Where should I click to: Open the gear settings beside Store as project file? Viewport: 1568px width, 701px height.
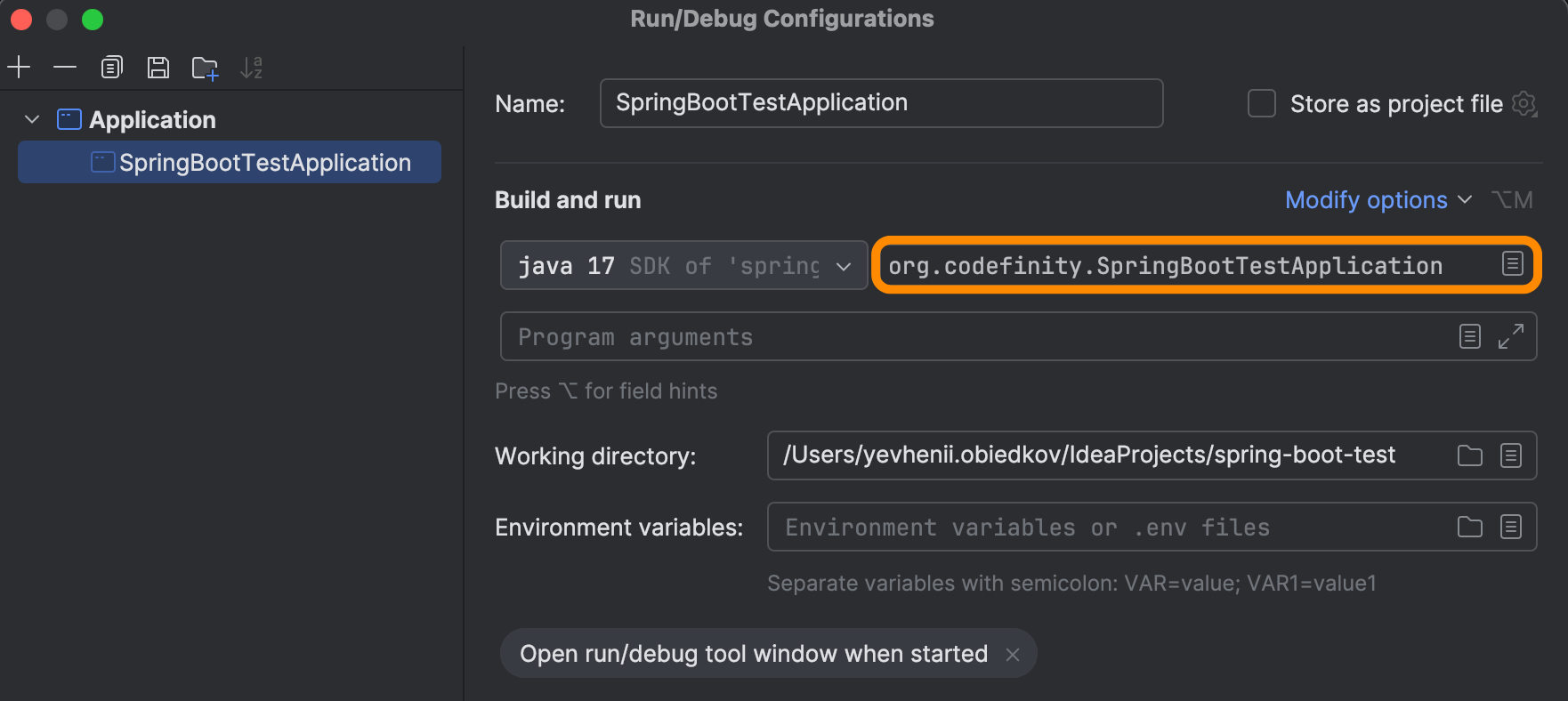1524,104
